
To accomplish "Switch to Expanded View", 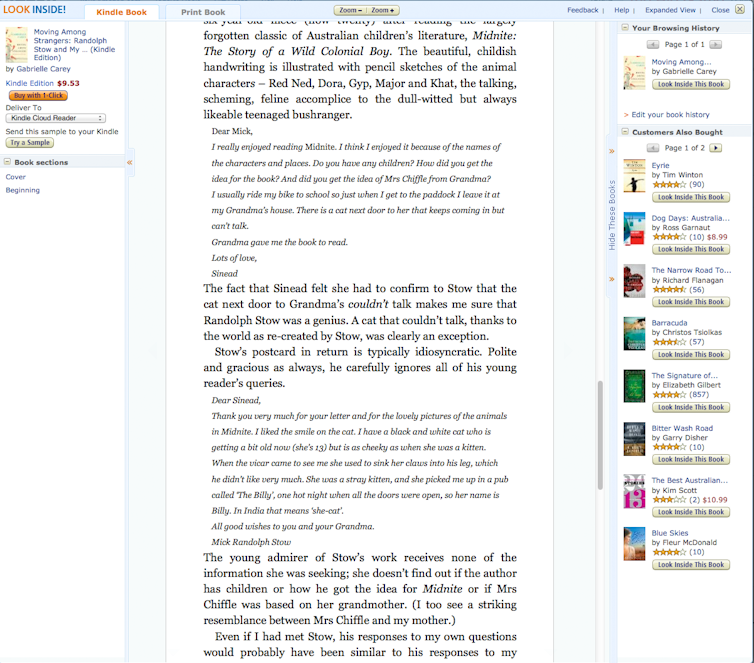I will [670, 10].
